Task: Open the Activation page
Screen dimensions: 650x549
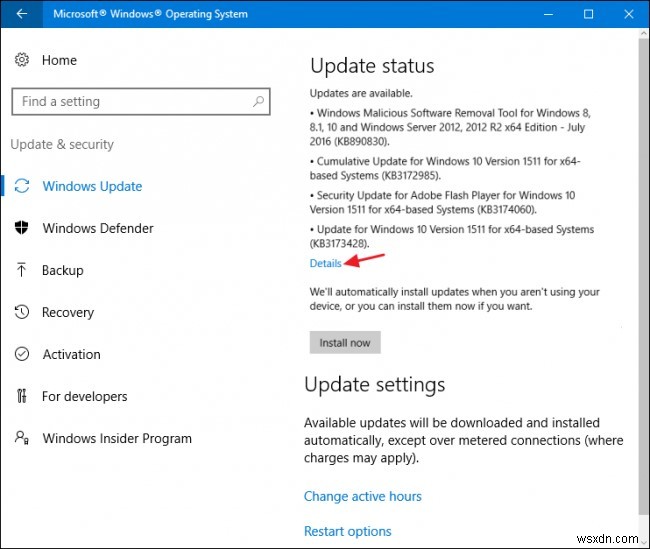Action: click(71, 355)
